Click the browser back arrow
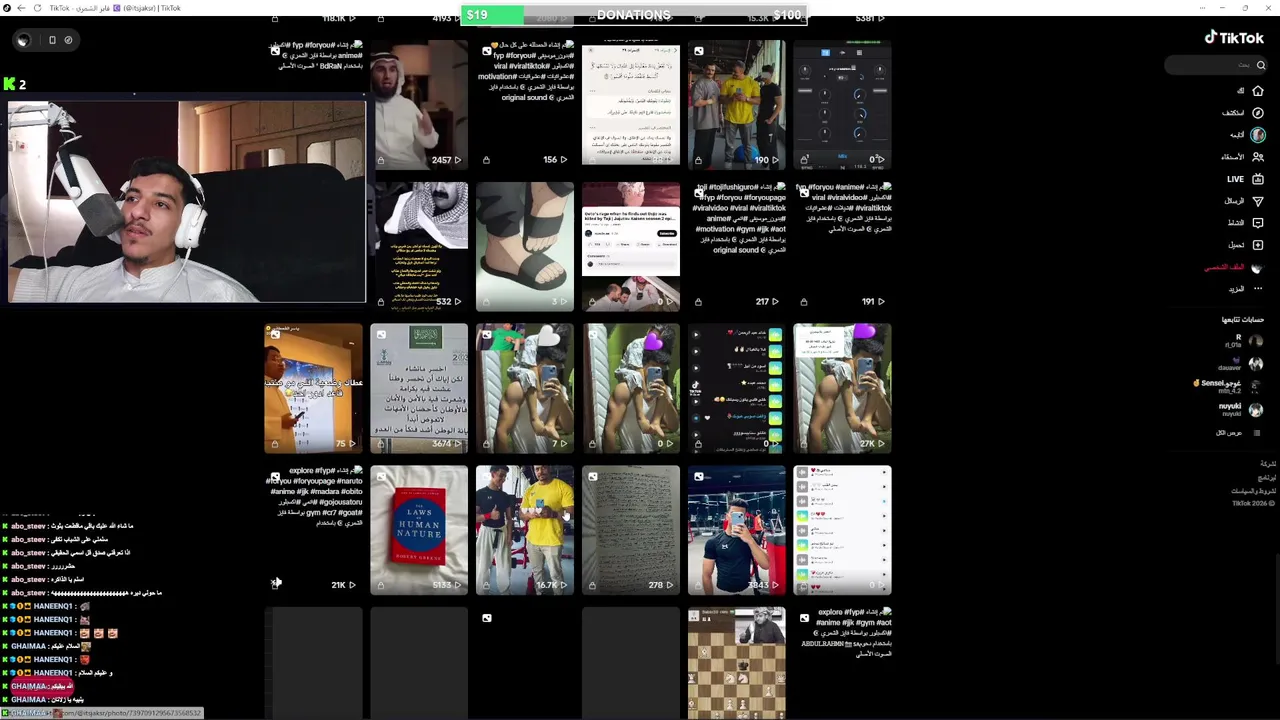 [x=21, y=8]
